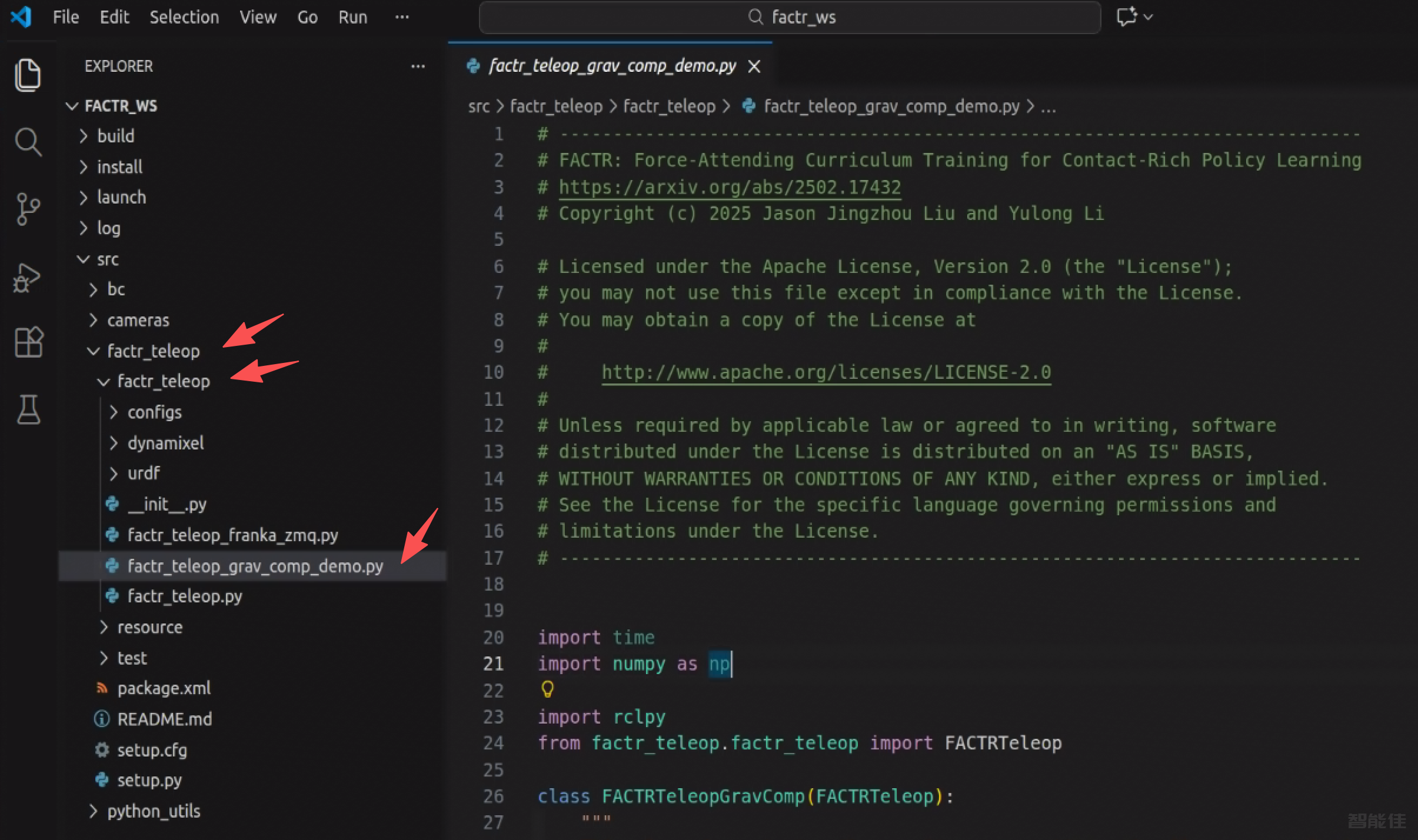Expand the dynamixel folder
1418x840 pixels.
[x=165, y=443]
